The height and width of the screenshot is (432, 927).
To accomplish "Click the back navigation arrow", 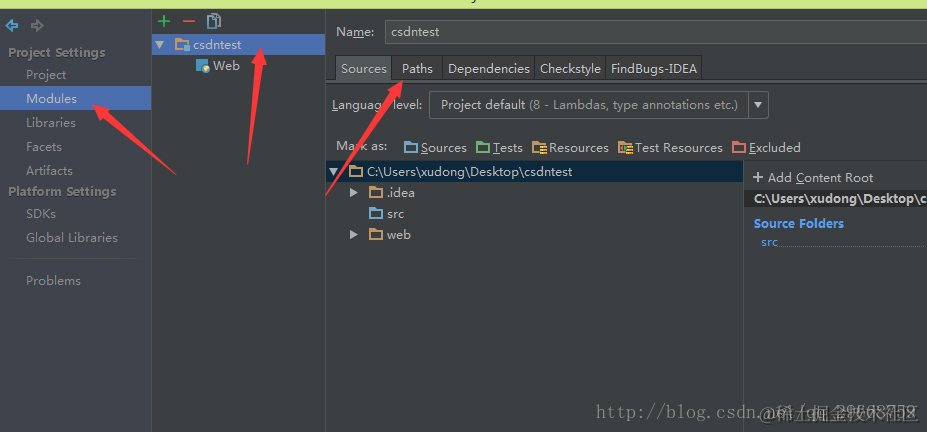I will 12,25.
